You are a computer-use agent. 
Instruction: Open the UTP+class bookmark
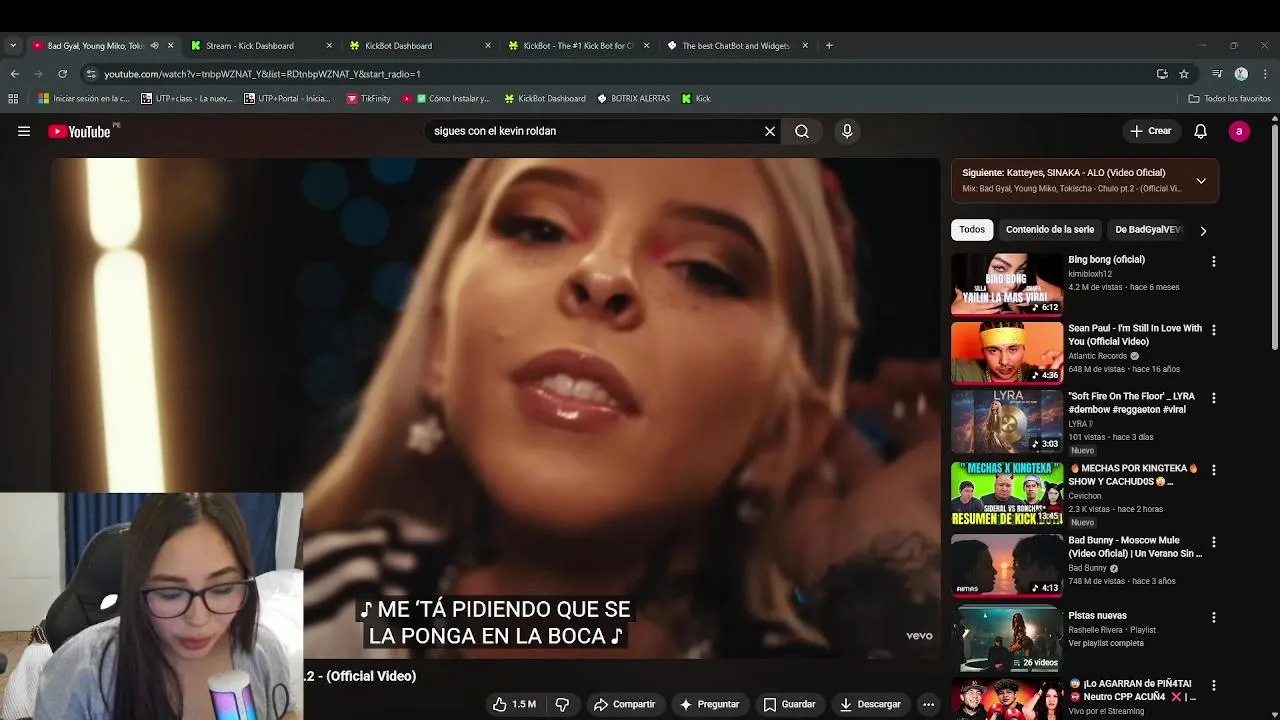click(x=187, y=98)
